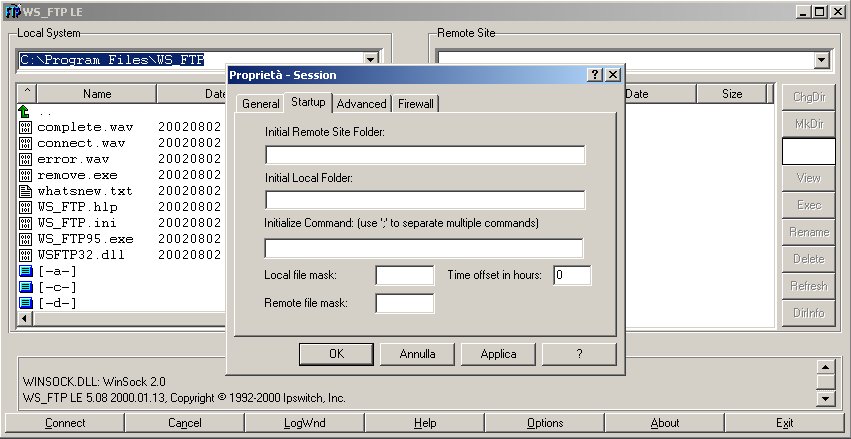The height and width of the screenshot is (439, 851).
Task: Click the log area scroll down arrow
Action: pos(825,399)
